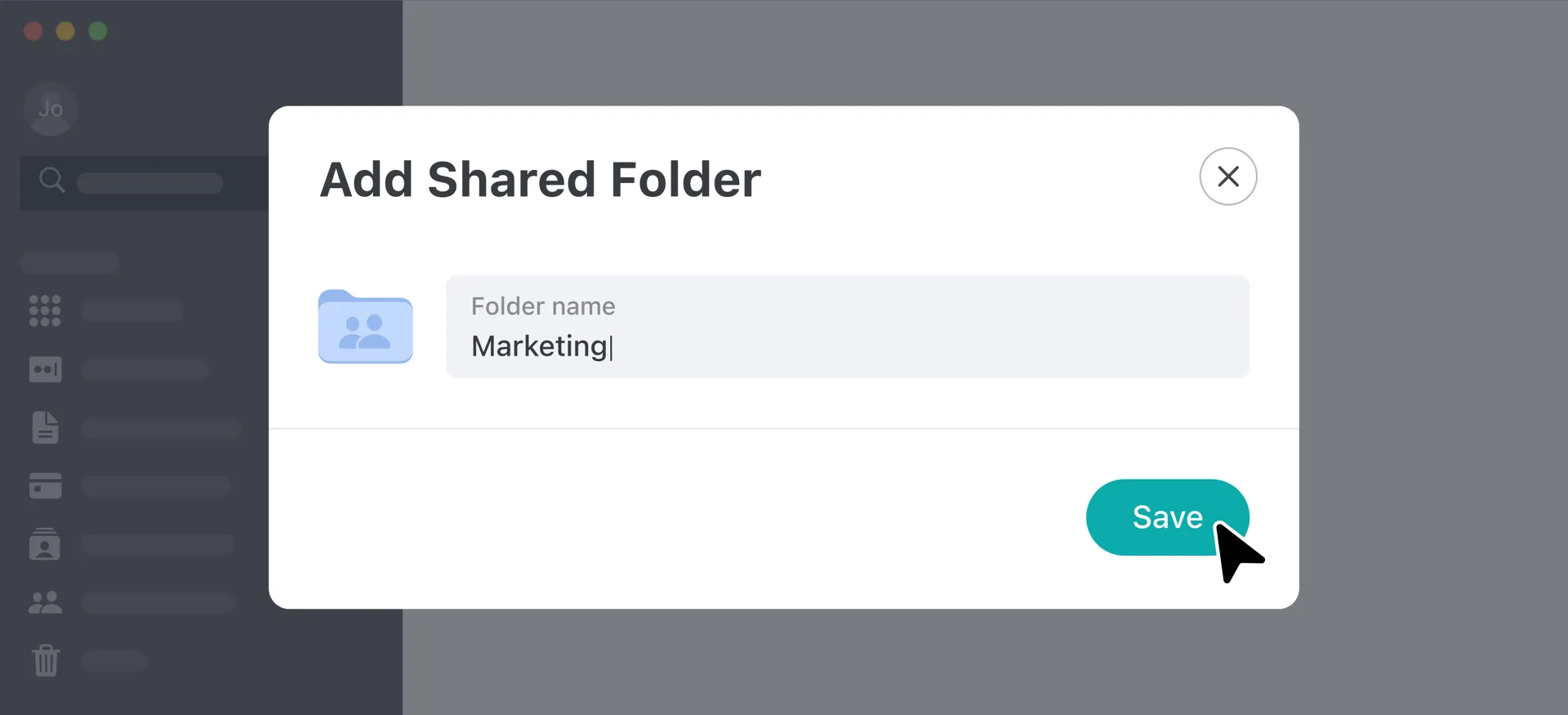This screenshot has height=715, width=1568.
Task: Click the red close window dot
Action: coord(33,31)
